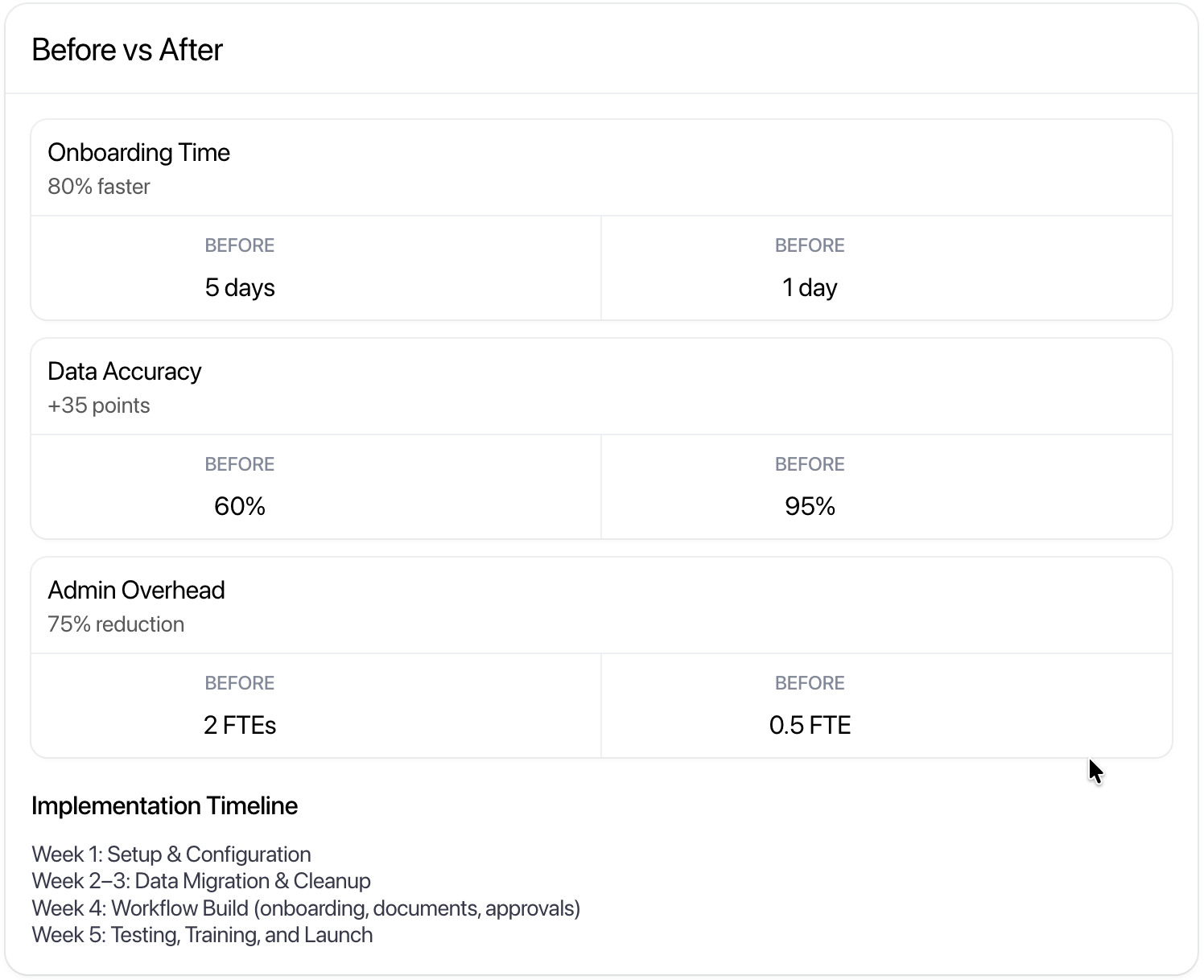Click the "Before vs After" heading
Screen dimensions: 1204x980
point(127,50)
